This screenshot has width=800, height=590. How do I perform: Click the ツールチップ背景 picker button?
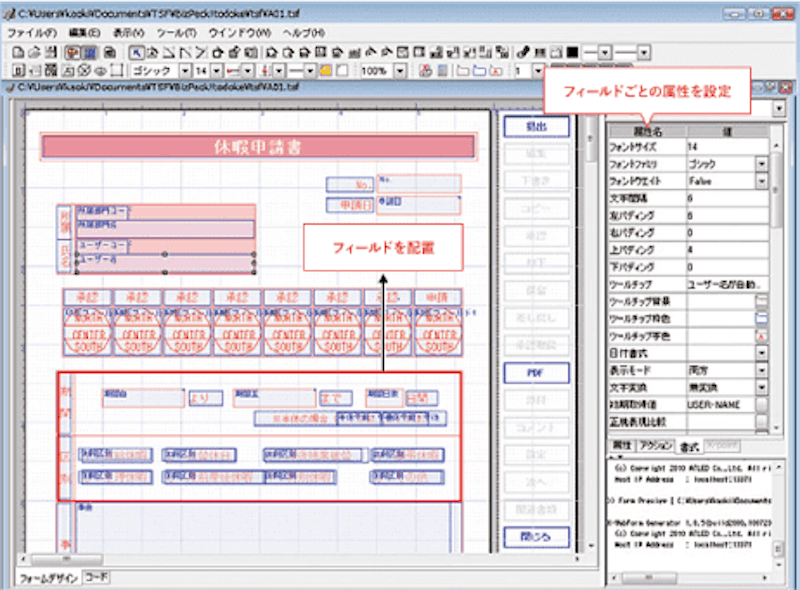[762, 301]
